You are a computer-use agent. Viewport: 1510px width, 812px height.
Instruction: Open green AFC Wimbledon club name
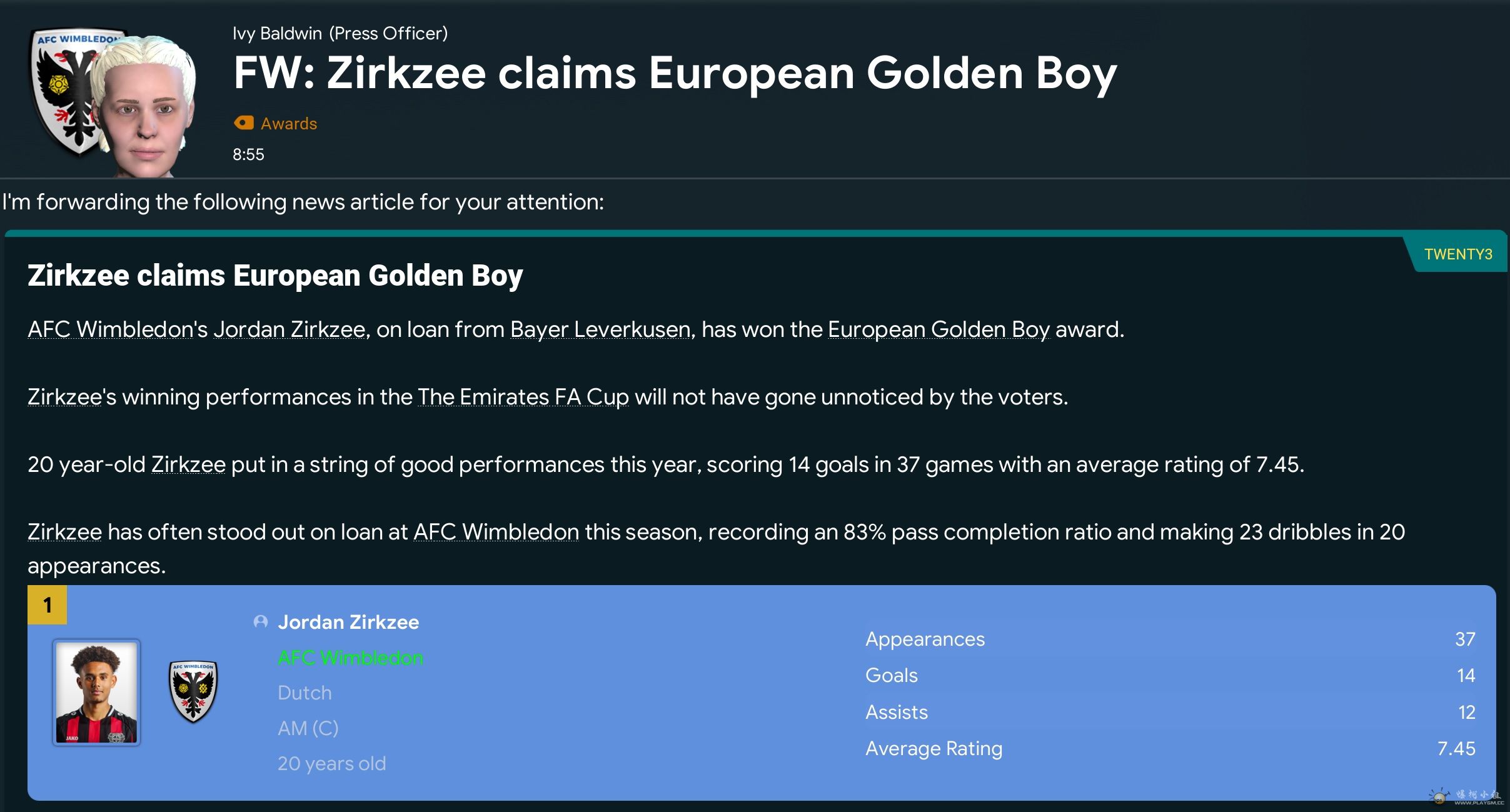(x=350, y=658)
